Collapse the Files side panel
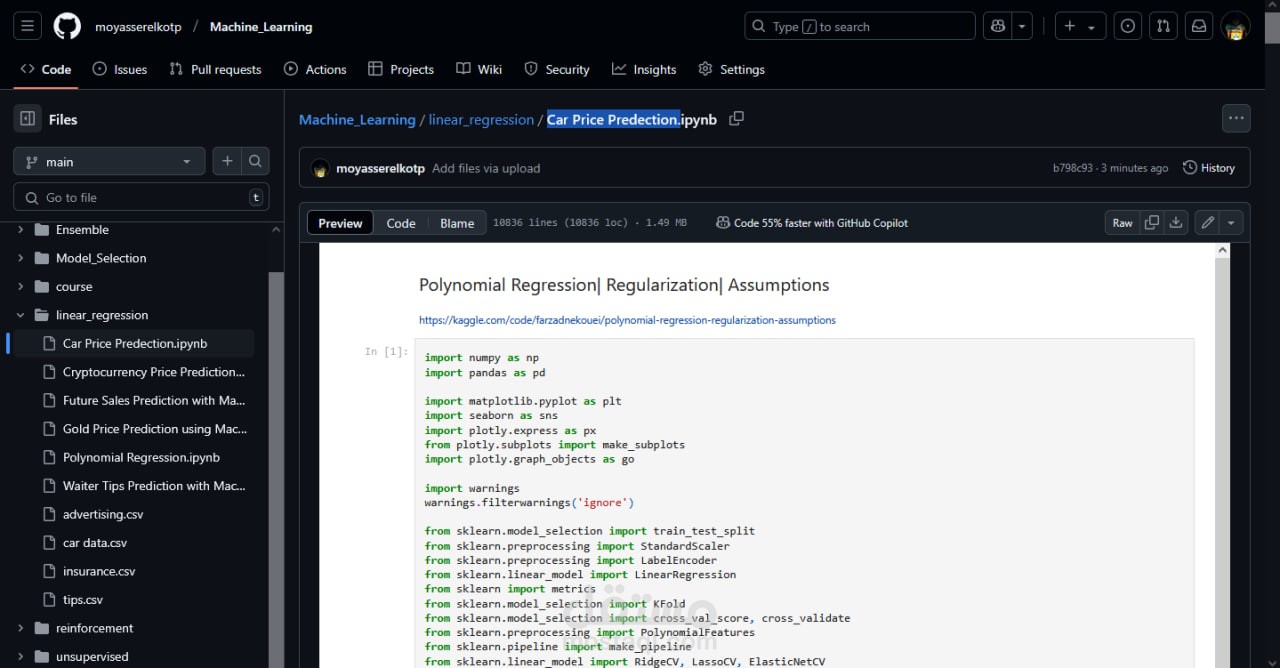 (x=27, y=119)
